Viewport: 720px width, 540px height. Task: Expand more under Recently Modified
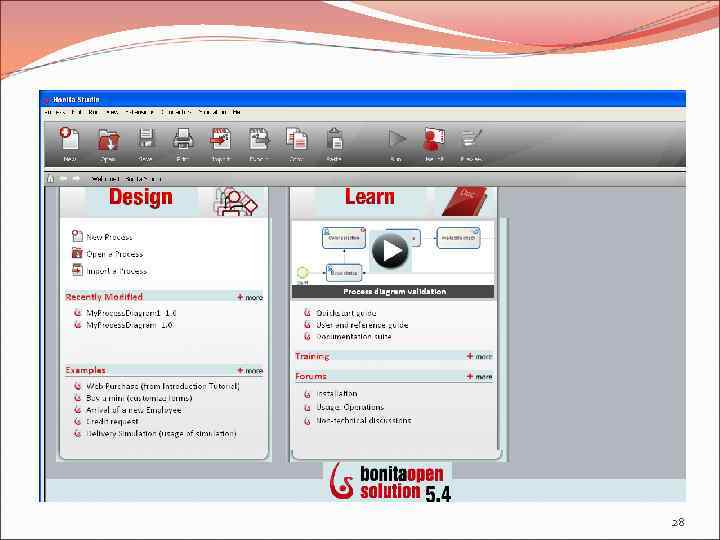click(x=250, y=298)
